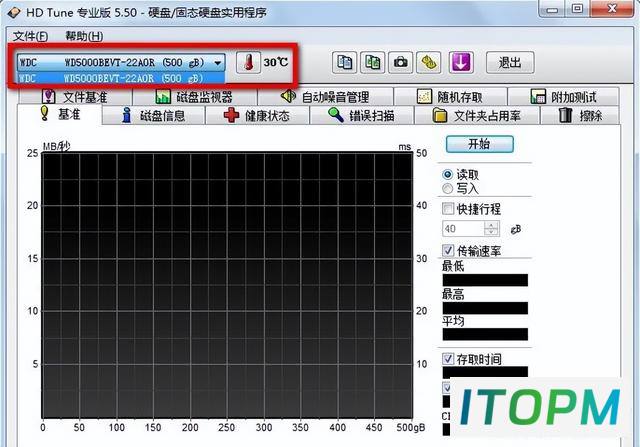
Task: Increase short stroke value with up arrow
Action: coord(491,225)
